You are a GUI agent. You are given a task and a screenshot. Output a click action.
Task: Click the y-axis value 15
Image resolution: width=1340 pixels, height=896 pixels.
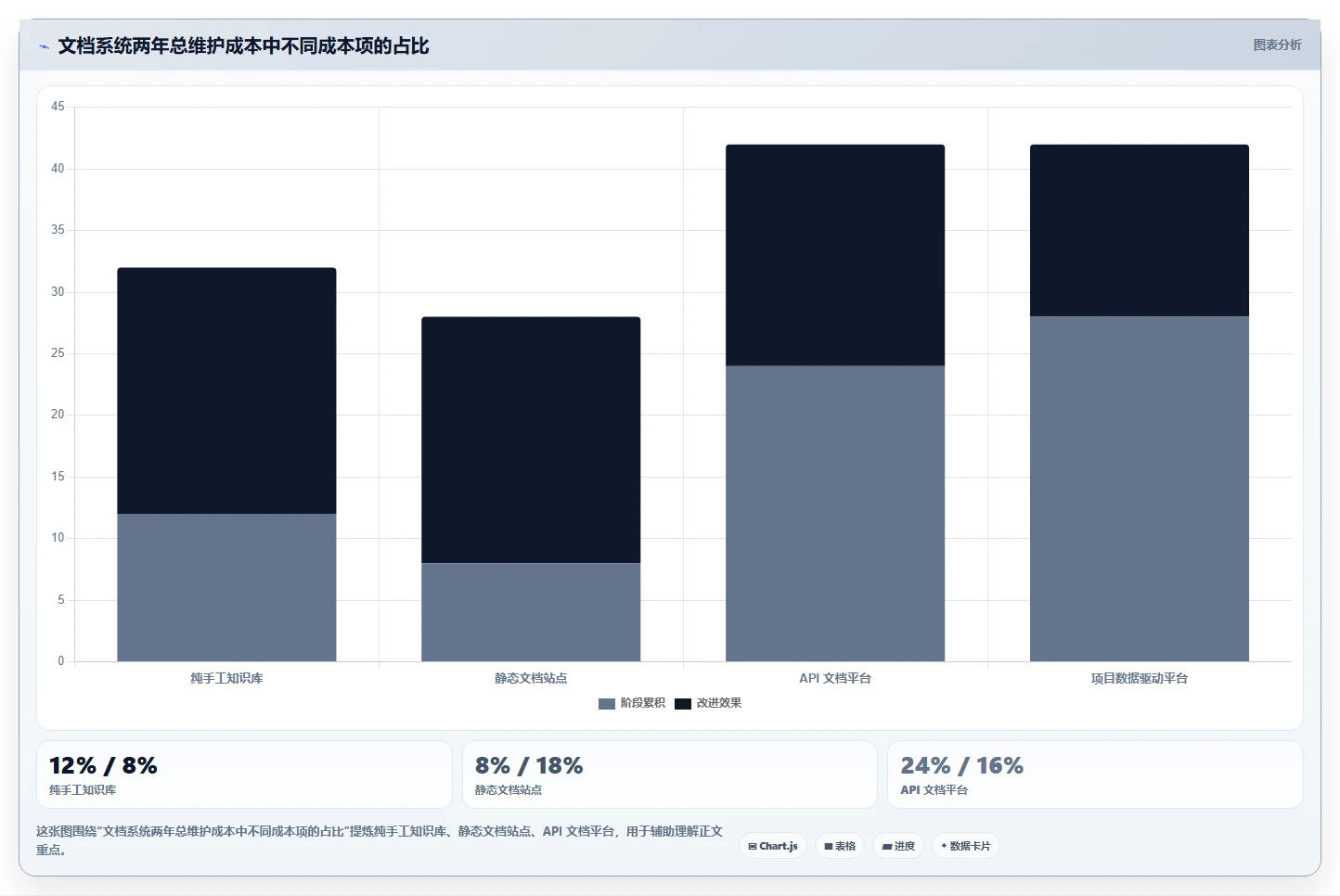click(x=58, y=477)
